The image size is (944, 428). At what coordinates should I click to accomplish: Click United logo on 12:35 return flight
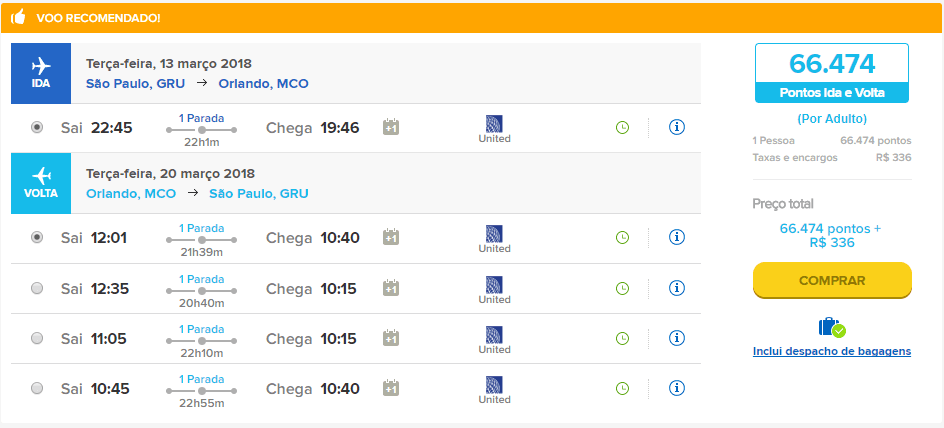pyautogui.click(x=494, y=290)
